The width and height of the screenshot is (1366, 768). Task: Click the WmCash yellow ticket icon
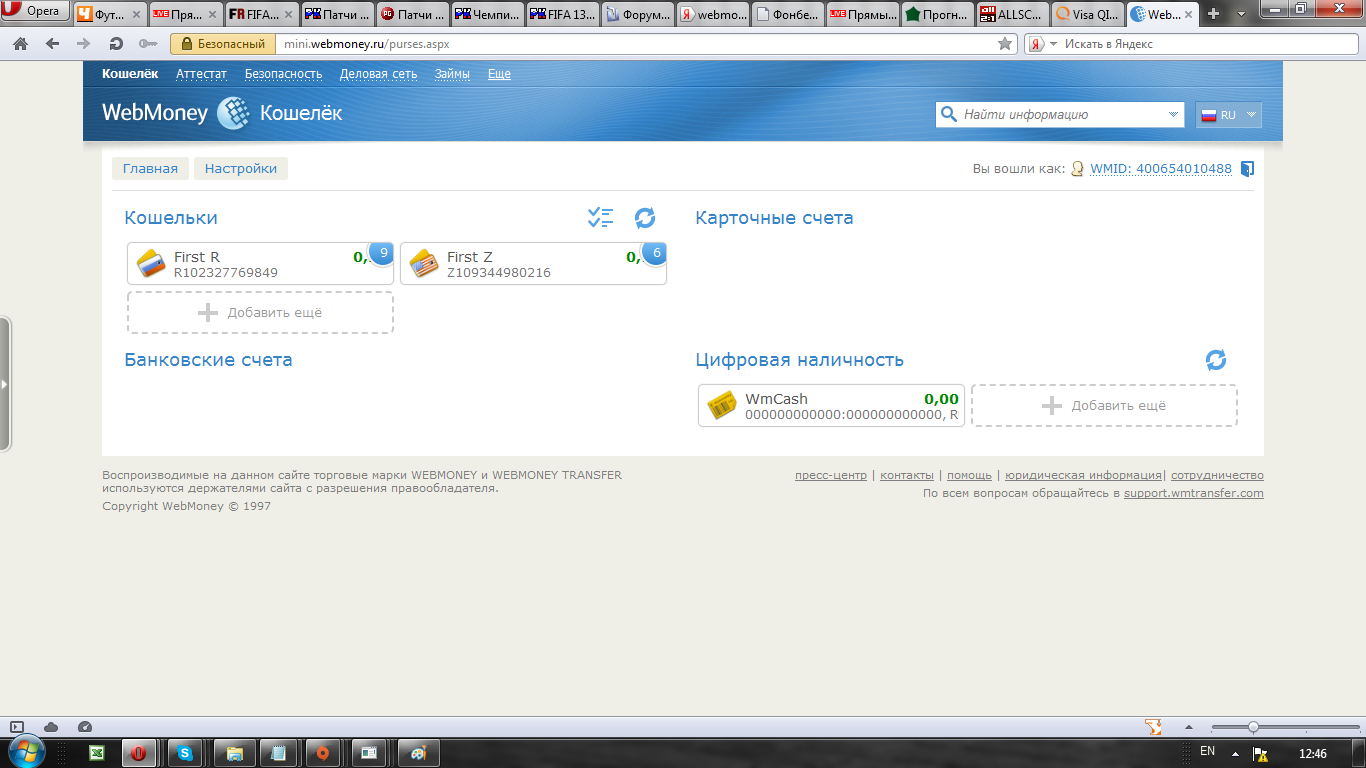tap(723, 405)
